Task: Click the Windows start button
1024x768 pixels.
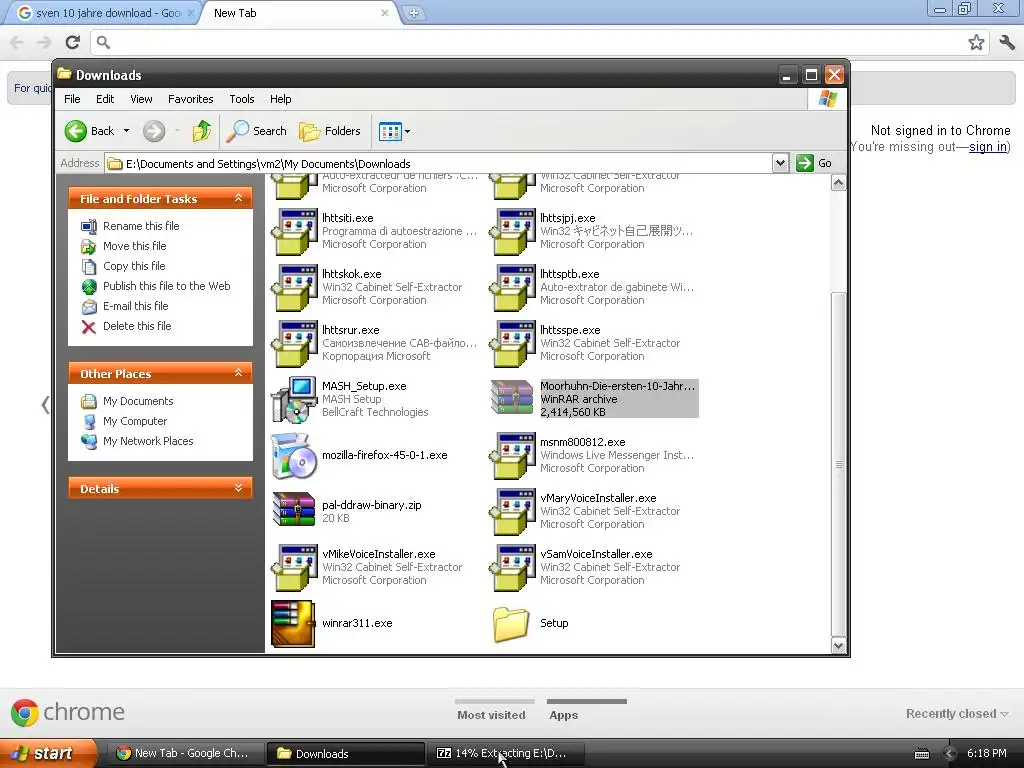Action: (47, 753)
